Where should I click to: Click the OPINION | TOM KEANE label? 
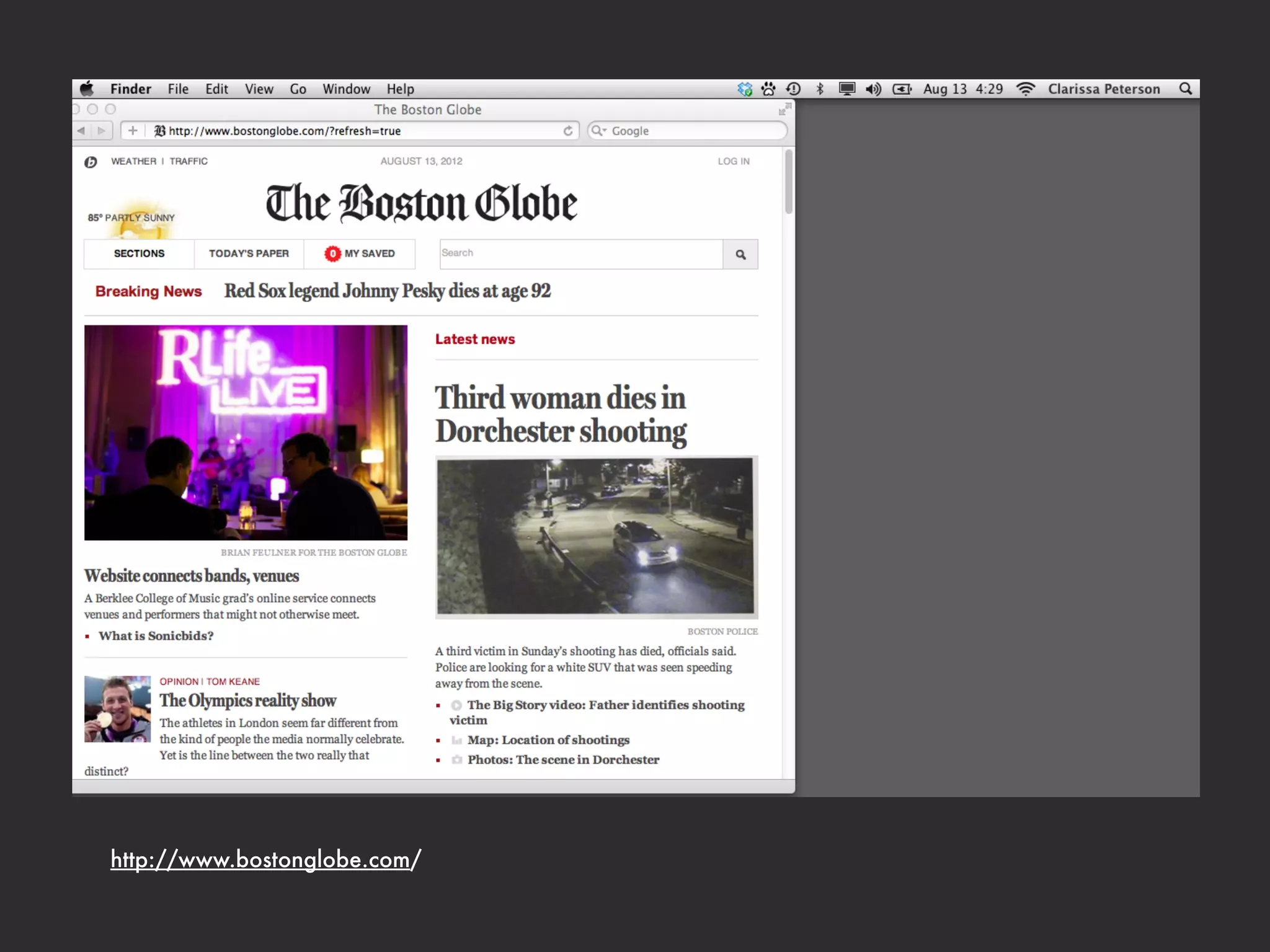210,682
